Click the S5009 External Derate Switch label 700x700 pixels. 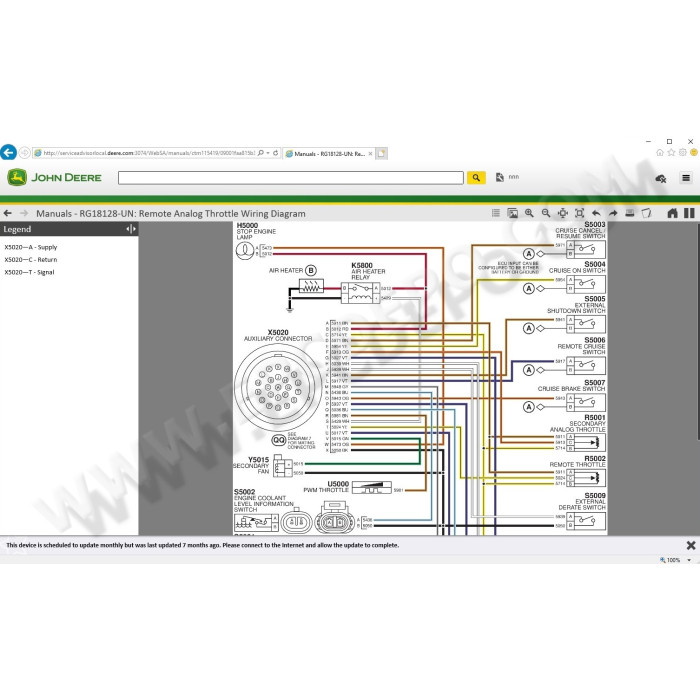point(582,501)
